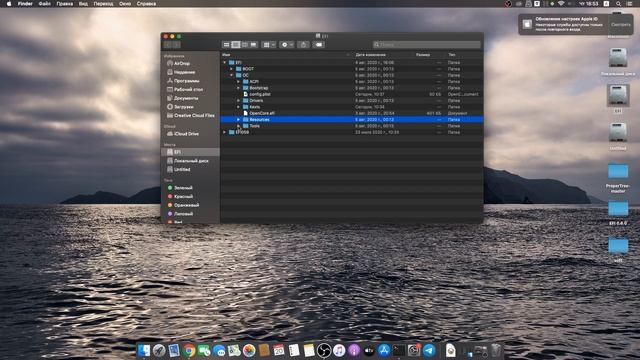Open Программы (Applications) in sidebar
This screenshot has width=640, height=360.
pyautogui.click(x=183, y=81)
